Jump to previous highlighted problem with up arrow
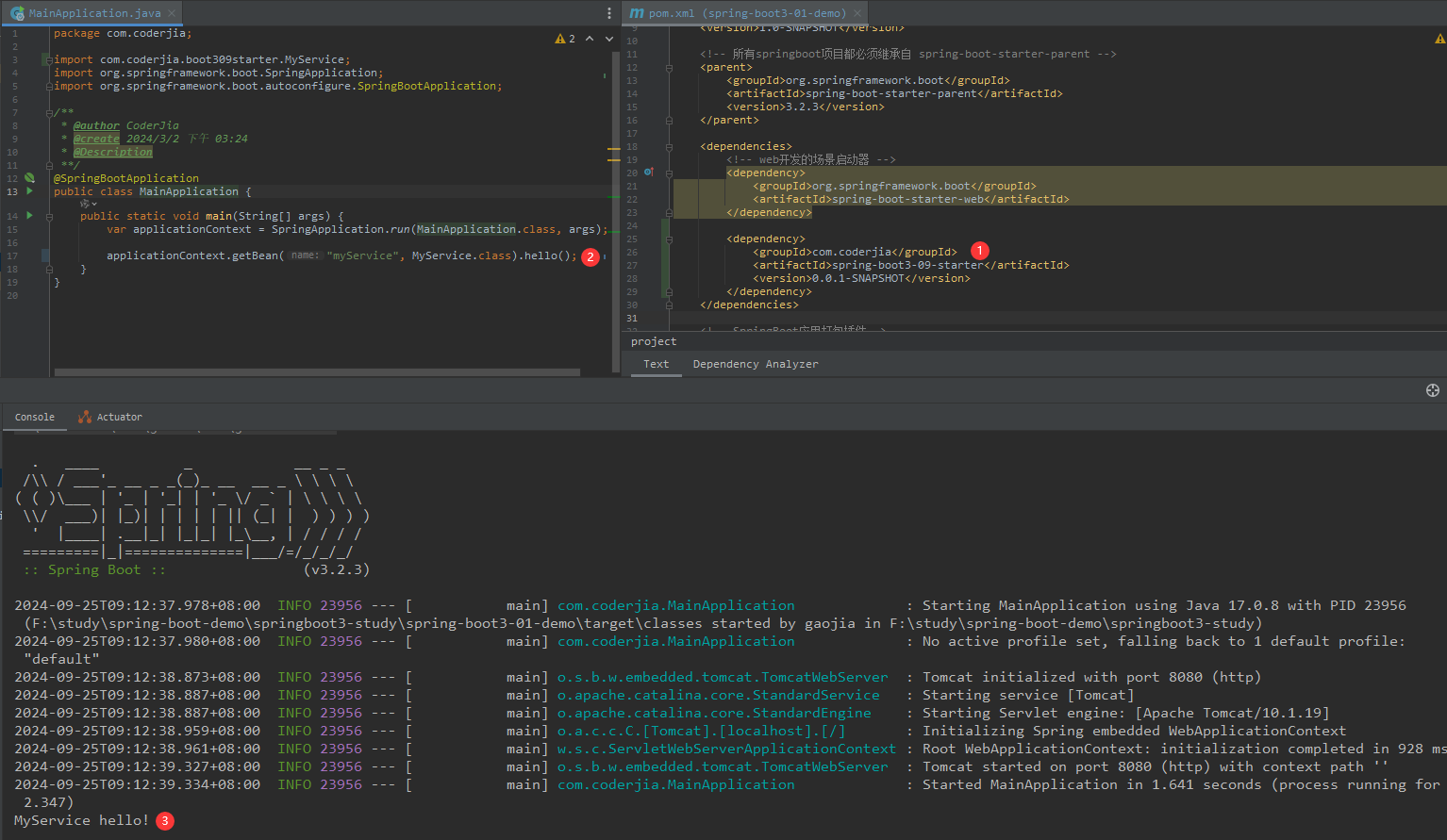This screenshot has width=1447, height=840. (x=590, y=39)
